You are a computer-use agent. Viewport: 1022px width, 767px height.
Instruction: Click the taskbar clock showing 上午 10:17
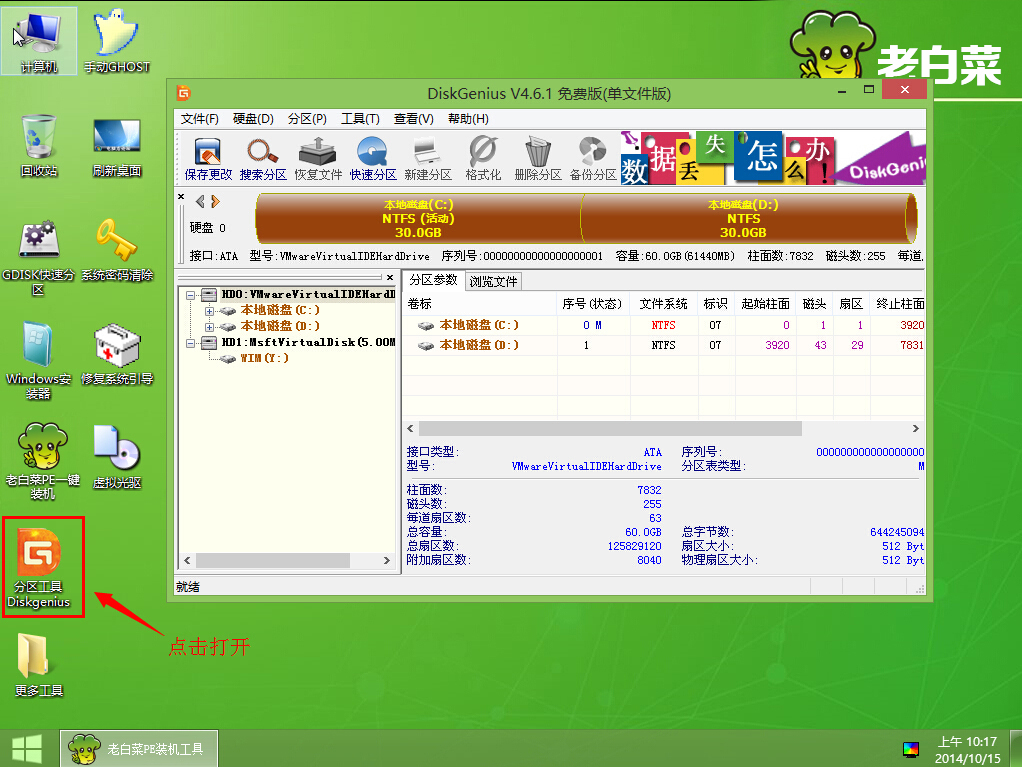click(967, 749)
